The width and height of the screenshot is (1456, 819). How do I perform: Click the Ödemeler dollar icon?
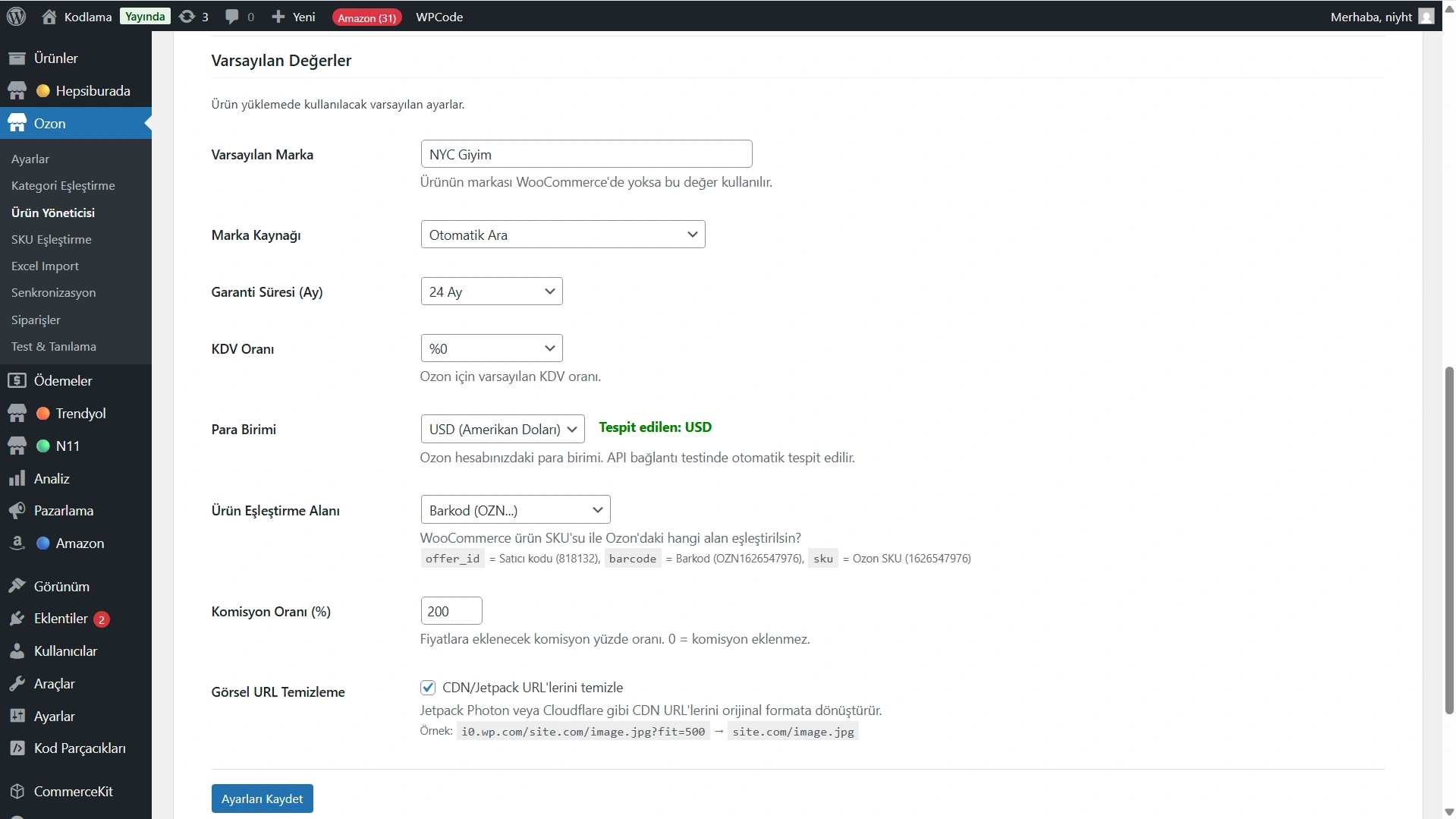pos(17,381)
